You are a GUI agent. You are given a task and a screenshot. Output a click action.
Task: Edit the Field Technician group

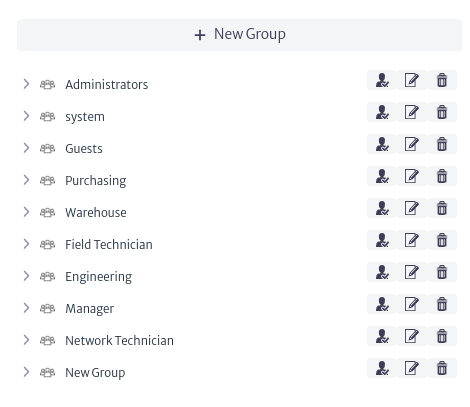412,240
